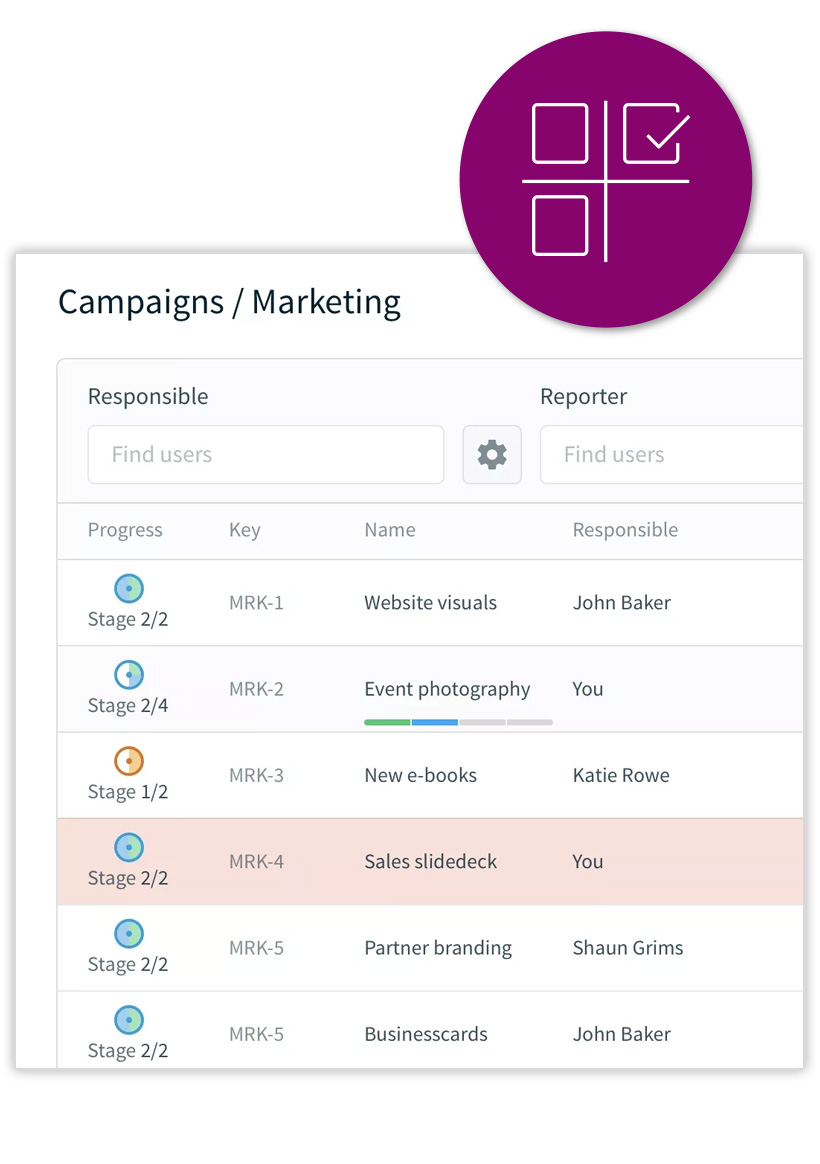The image size is (820, 1164).
Task: Select the MRK-3 key link
Action: (256, 775)
